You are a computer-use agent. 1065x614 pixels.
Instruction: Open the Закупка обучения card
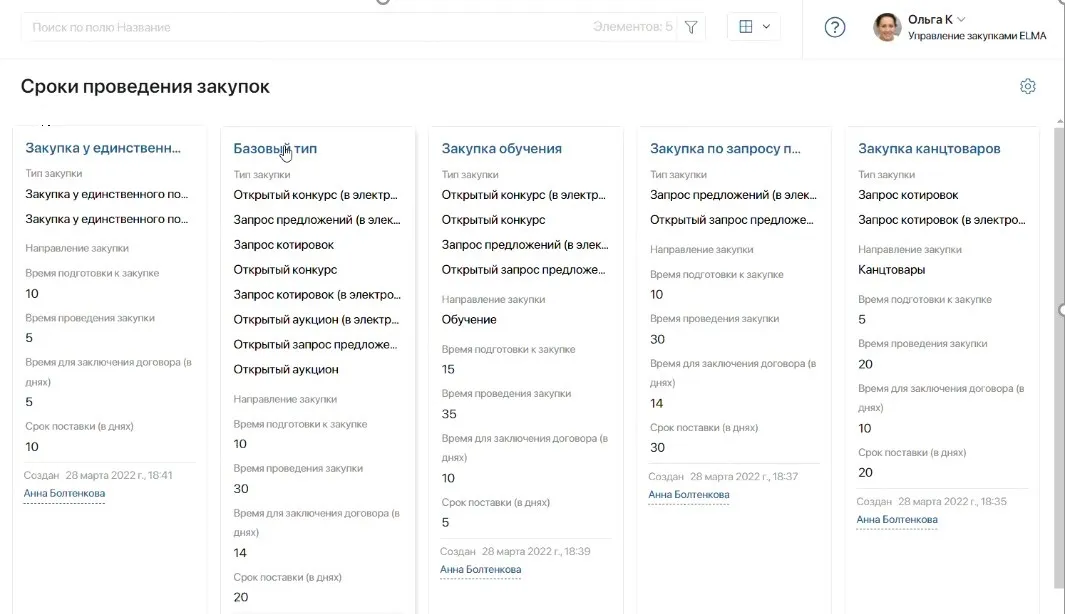coord(502,147)
